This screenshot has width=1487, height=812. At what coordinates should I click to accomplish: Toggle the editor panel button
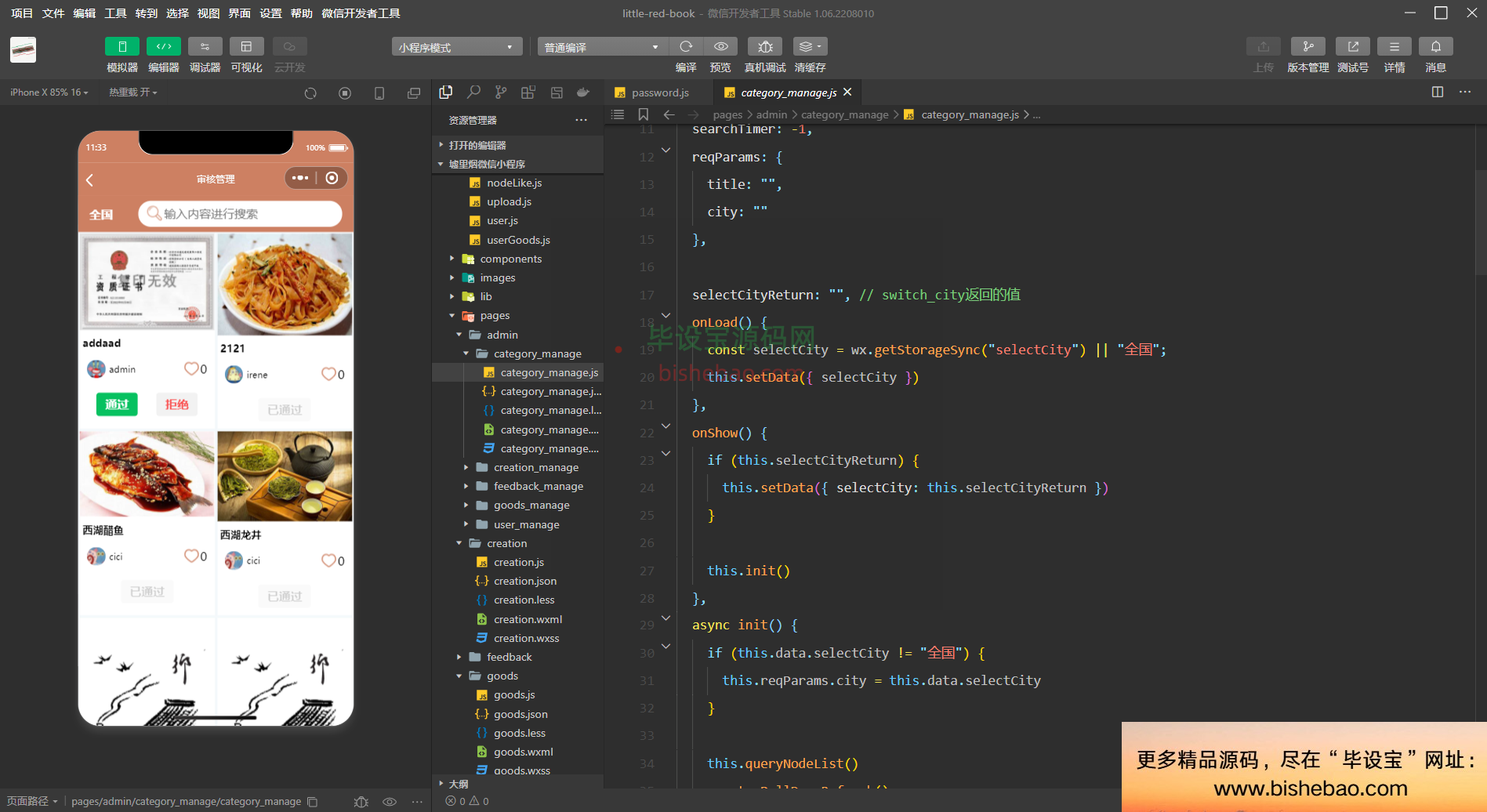(x=163, y=47)
